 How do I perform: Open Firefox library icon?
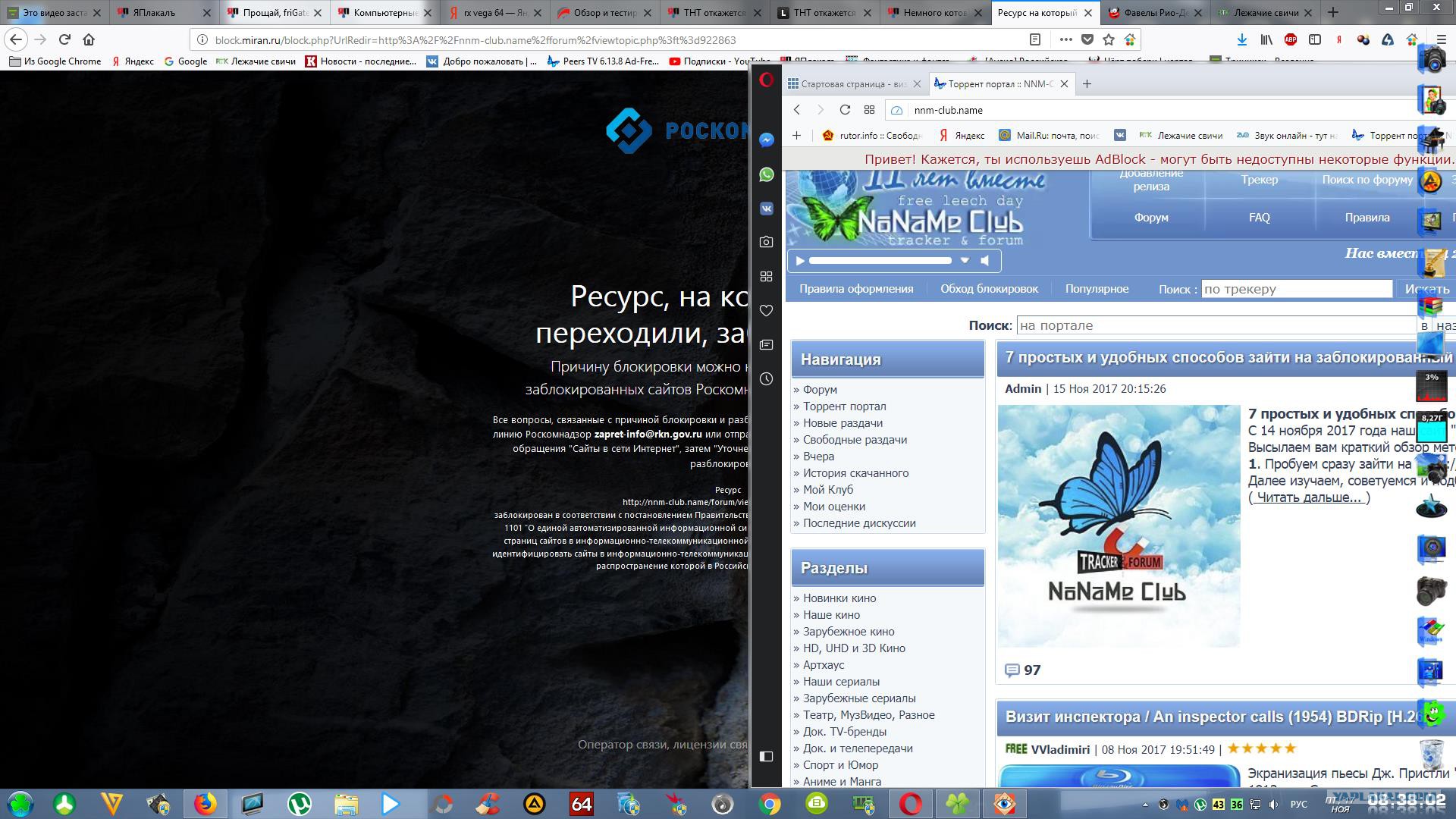pyautogui.click(x=1266, y=39)
